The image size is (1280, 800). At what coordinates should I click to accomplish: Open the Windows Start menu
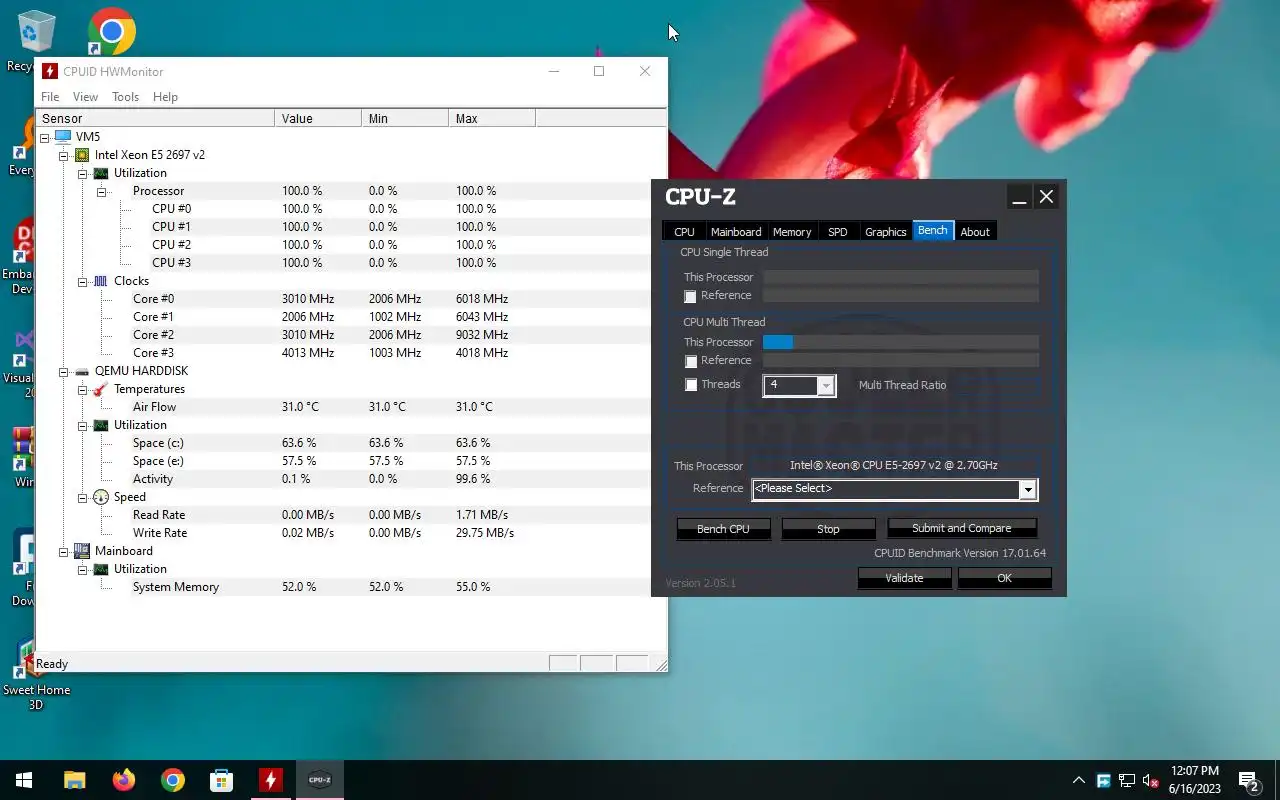click(x=24, y=780)
